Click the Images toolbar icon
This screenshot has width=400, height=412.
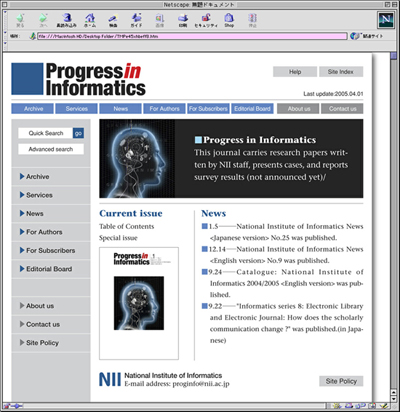[x=160, y=20]
